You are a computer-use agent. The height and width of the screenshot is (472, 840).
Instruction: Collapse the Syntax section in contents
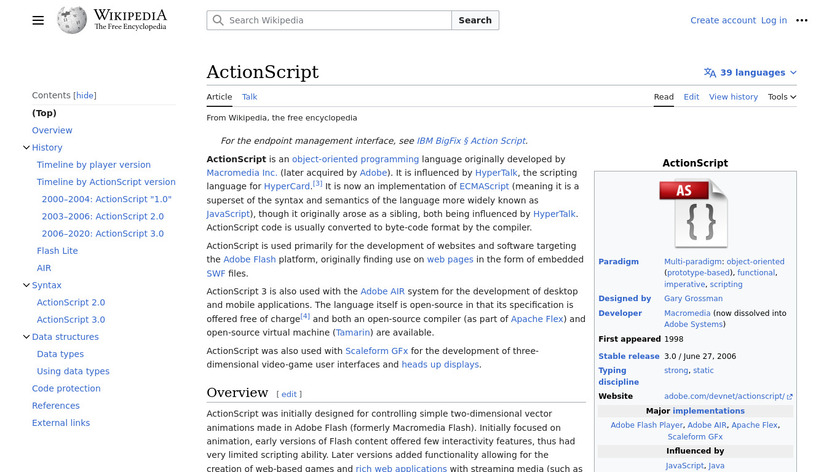point(26,286)
